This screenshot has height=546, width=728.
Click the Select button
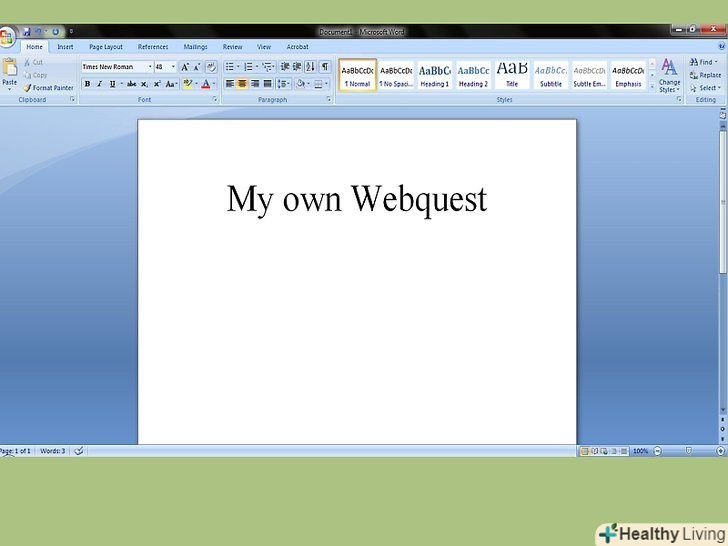(x=705, y=88)
